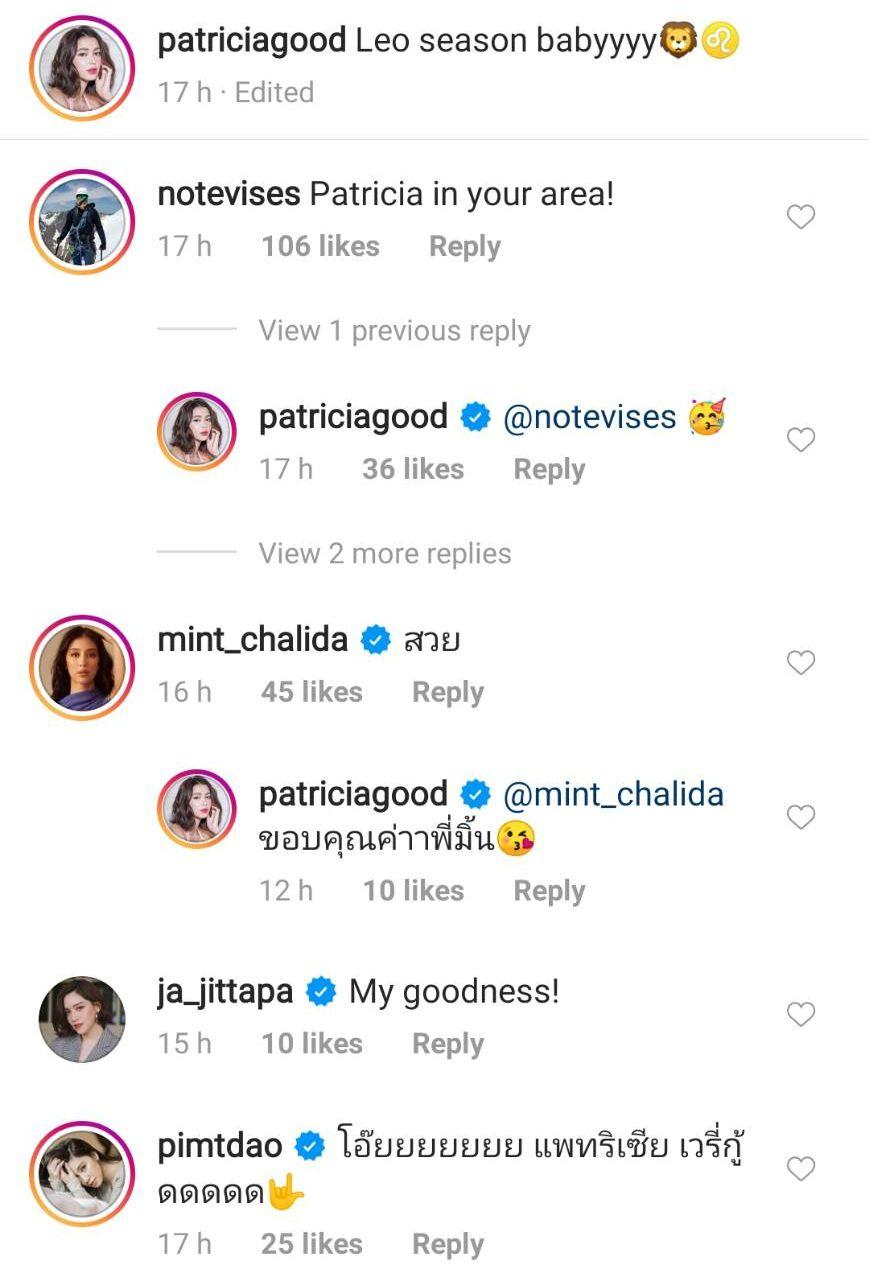The image size is (869, 1285).
Task: Open notevises profile picture
Action: click(81, 221)
